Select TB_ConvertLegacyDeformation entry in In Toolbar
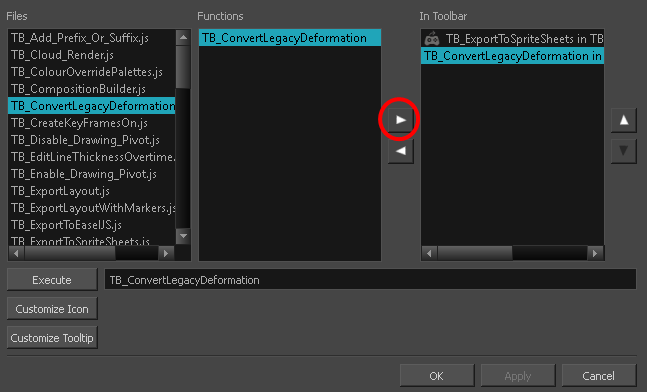Screen dimensions: 647x392 coord(512,56)
